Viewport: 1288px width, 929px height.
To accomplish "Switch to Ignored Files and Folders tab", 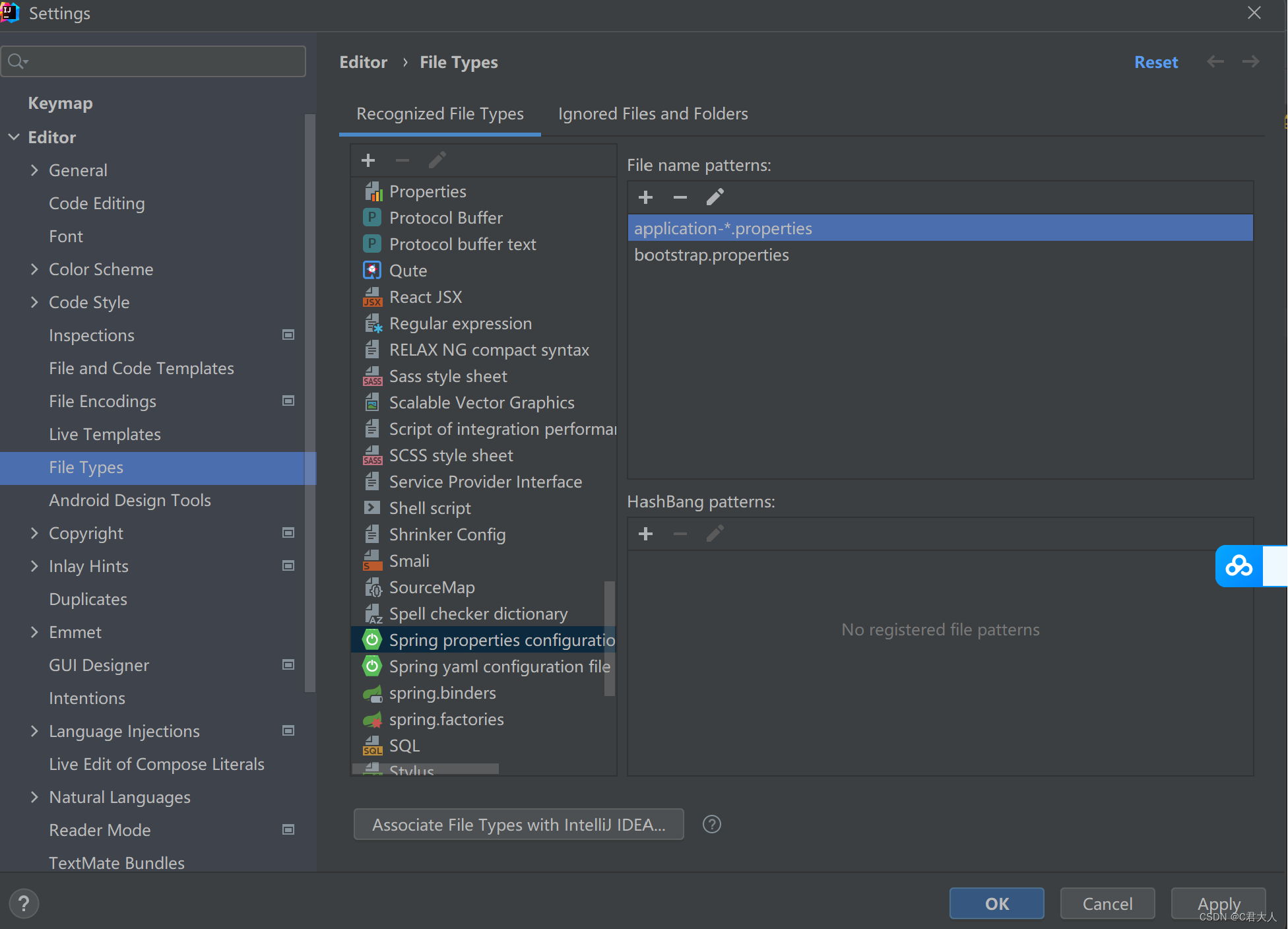I will tap(653, 113).
